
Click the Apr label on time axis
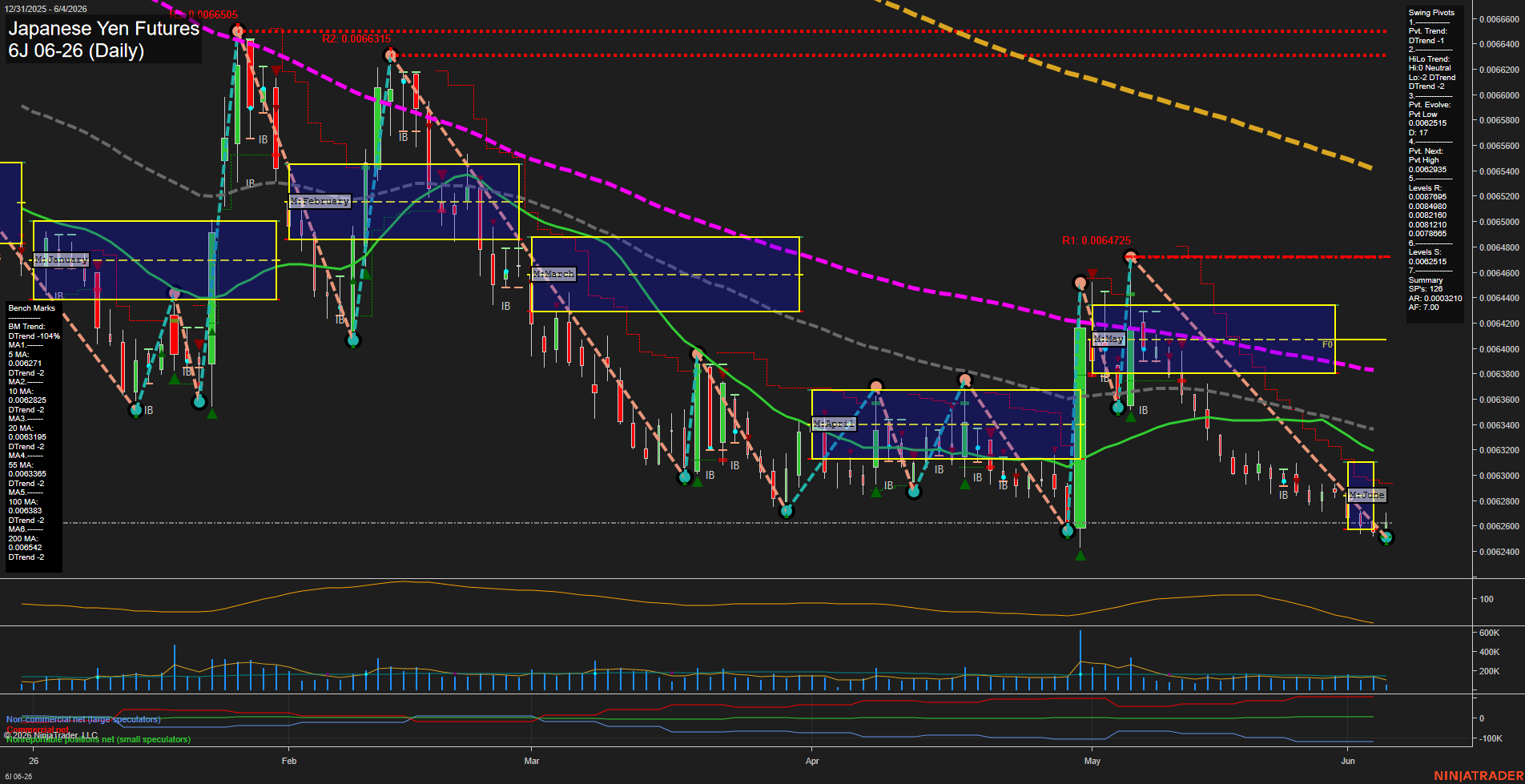click(x=812, y=761)
